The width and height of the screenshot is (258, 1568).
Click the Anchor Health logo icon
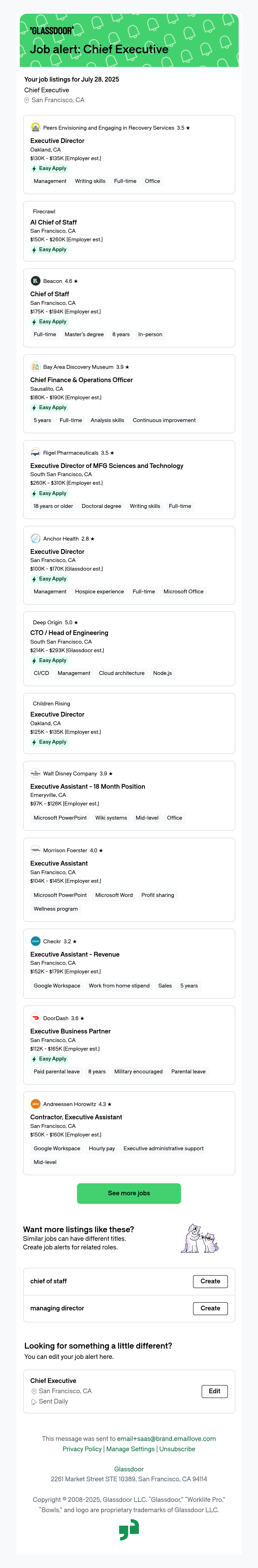pyautogui.click(x=35, y=539)
